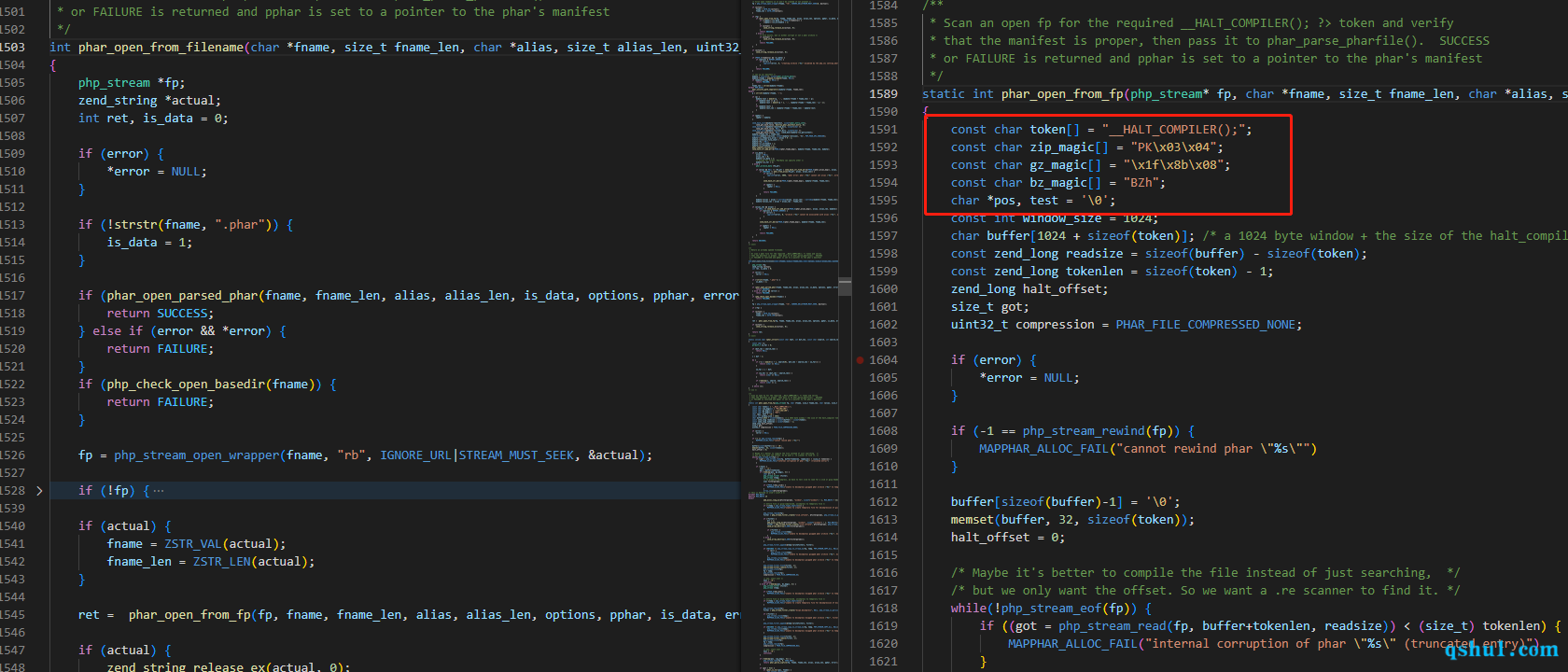Click line number 1612 in right editor
Viewport: 1568px width, 672px height.
tap(883, 501)
